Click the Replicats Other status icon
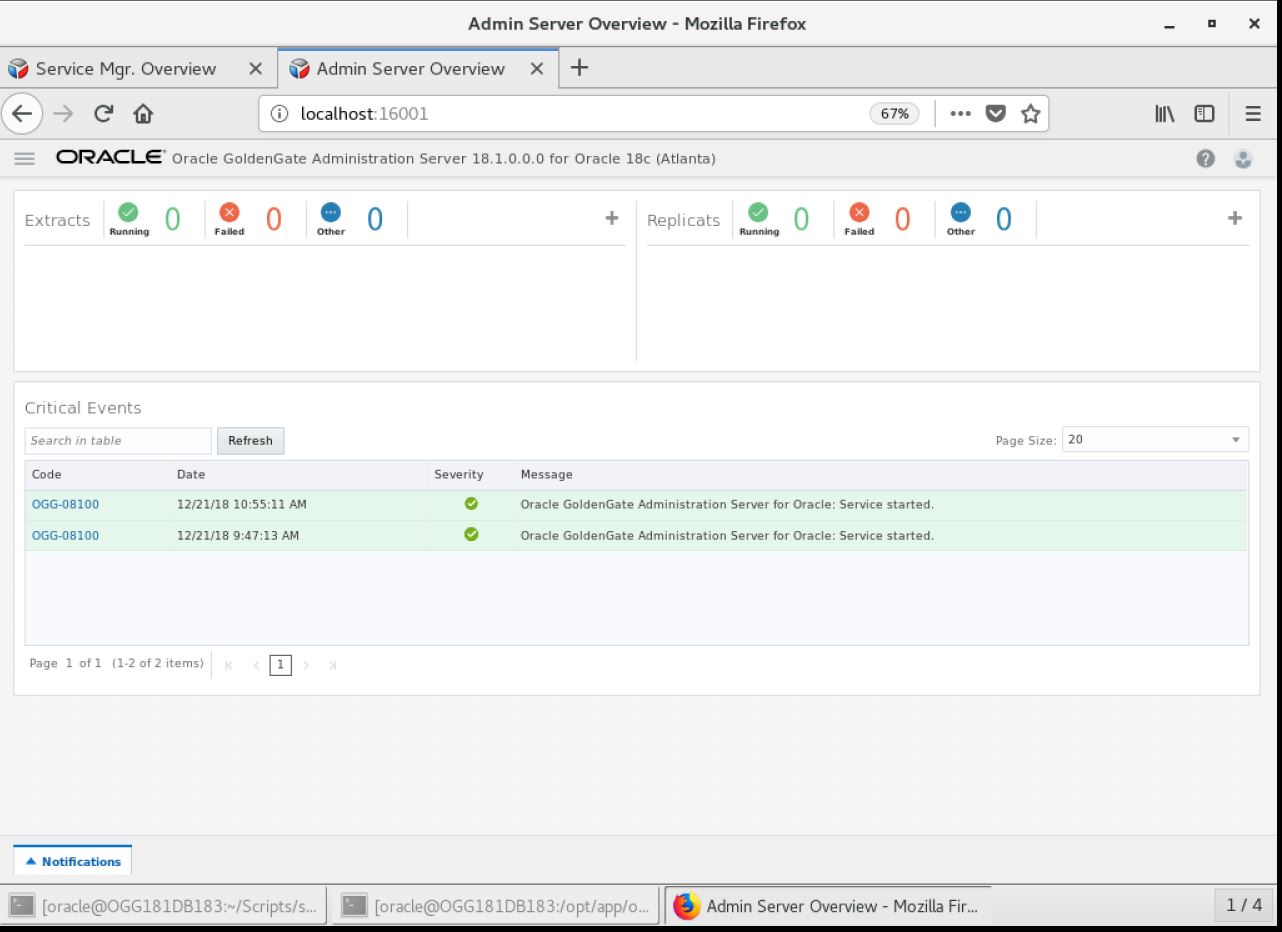The height and width of the screenshot is (932, 1282). (961, 212)
